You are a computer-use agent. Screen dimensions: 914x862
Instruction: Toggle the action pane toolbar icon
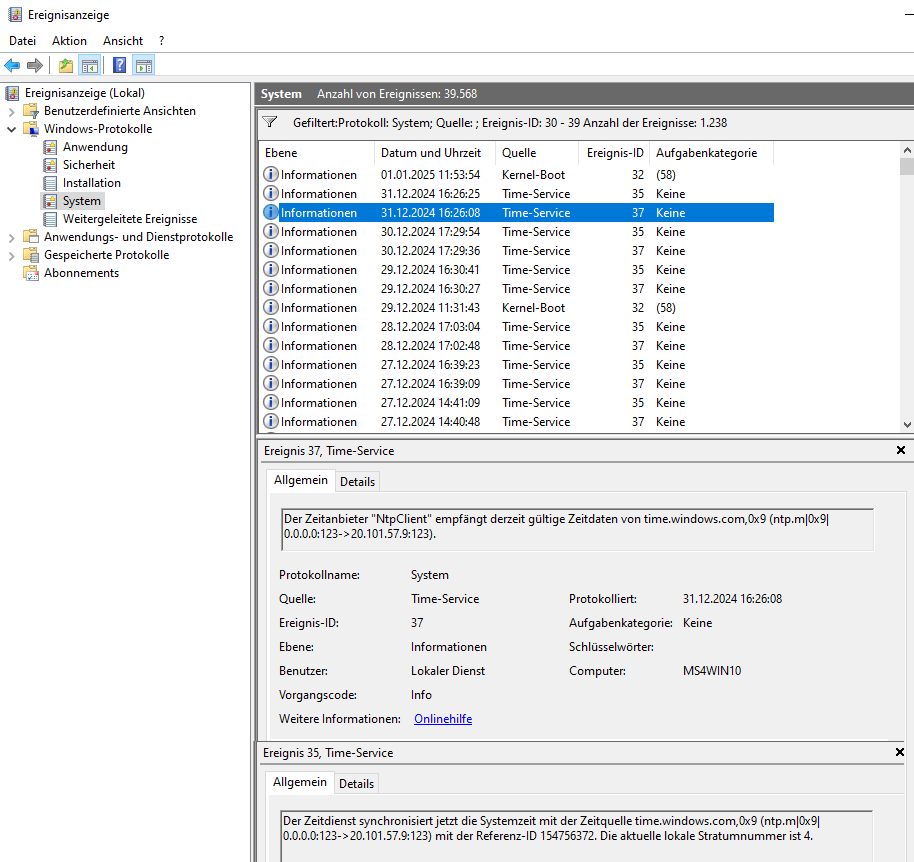[143, 65]
